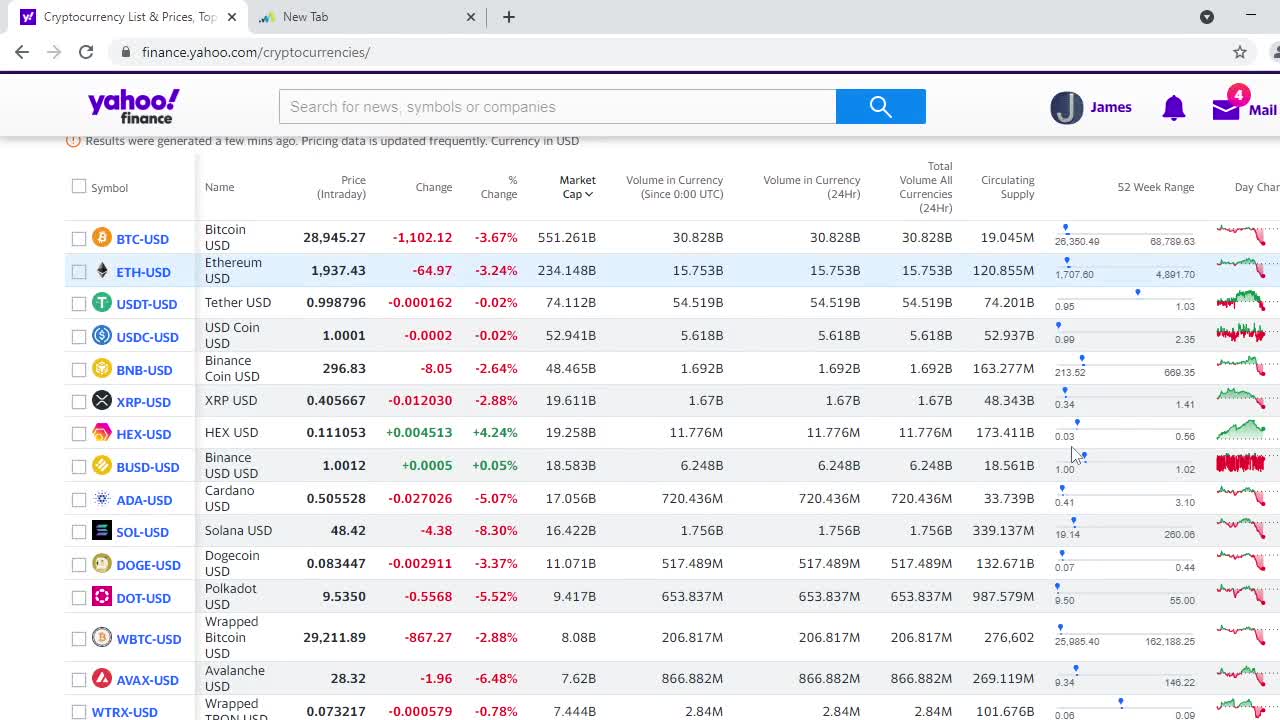Check the DOGE-USD row checkbox
The image size is (1280, 720).
[x=79, y=565]
